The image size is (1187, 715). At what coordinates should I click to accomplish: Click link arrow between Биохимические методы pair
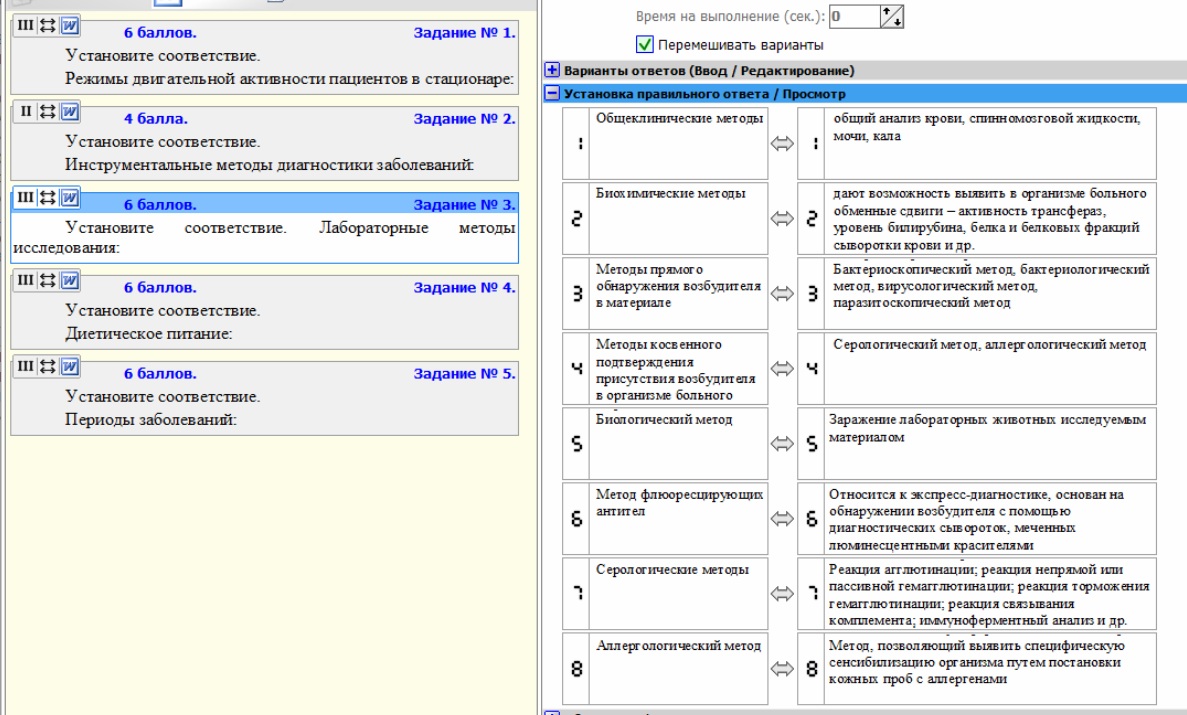[x=782, y=219]
